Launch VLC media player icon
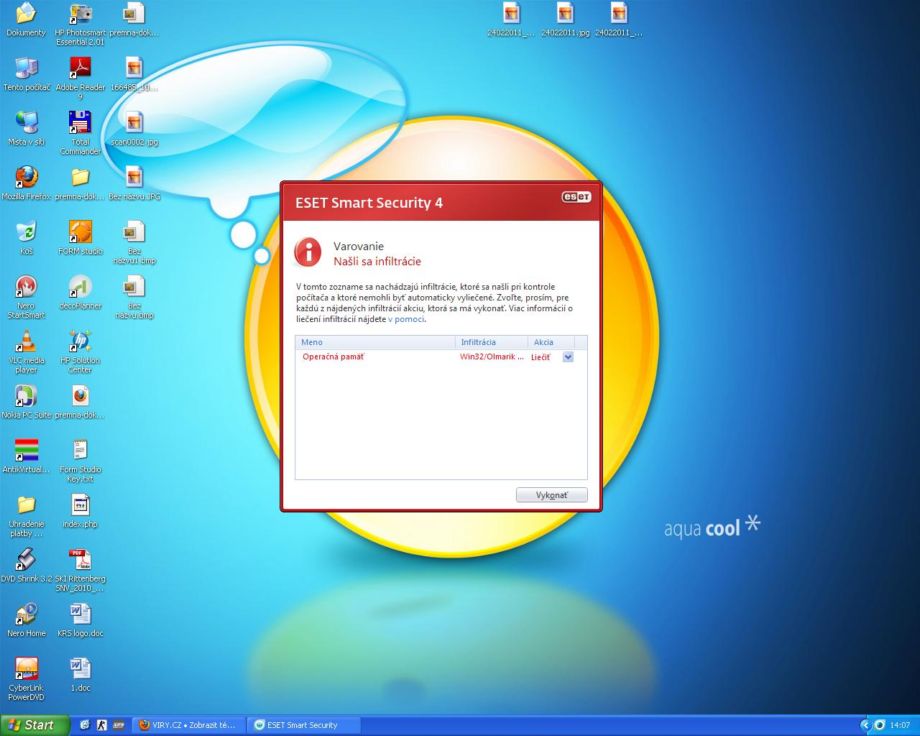 pos(26,343)
